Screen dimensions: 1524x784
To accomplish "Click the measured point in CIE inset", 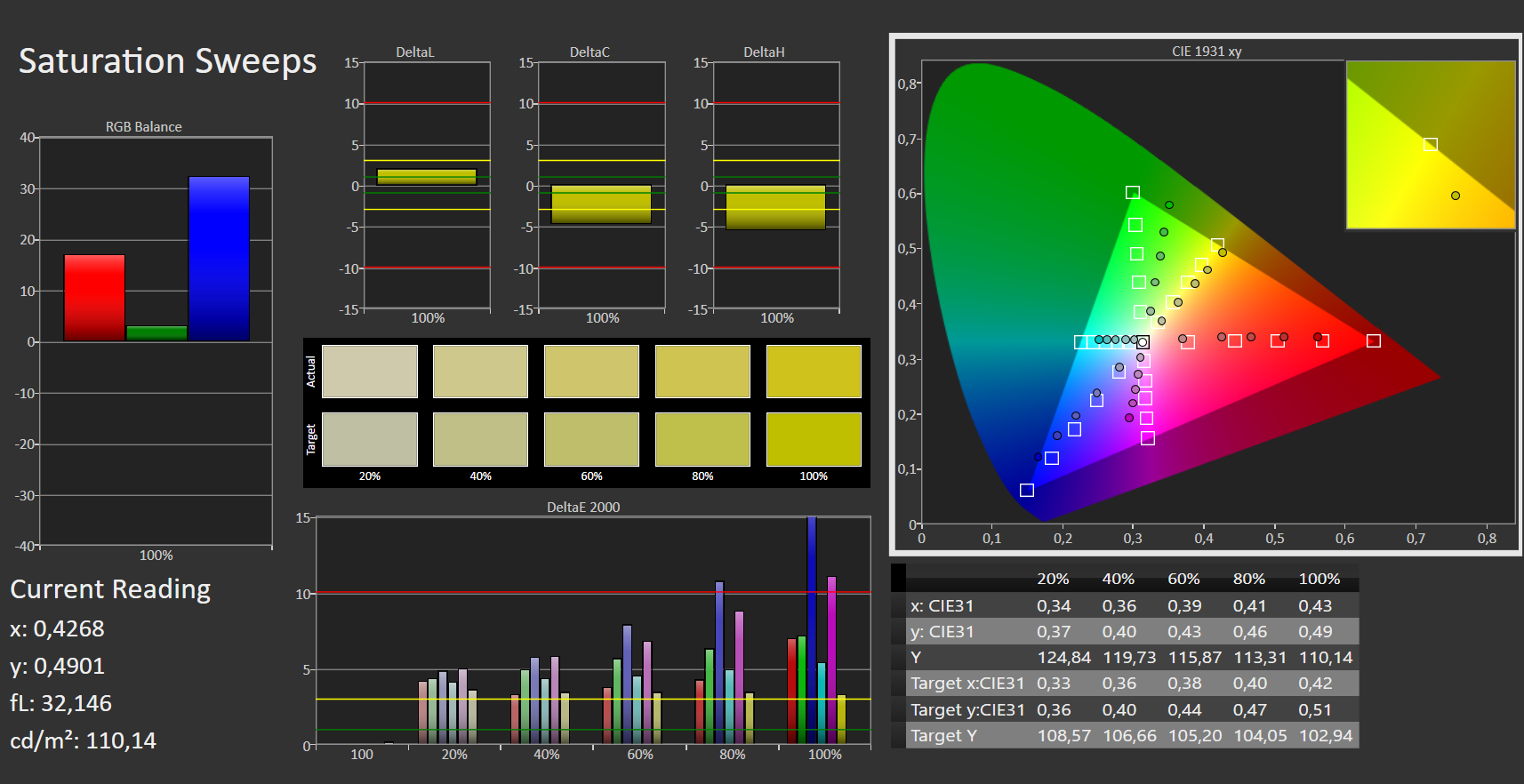I will tap(1456, 196).
